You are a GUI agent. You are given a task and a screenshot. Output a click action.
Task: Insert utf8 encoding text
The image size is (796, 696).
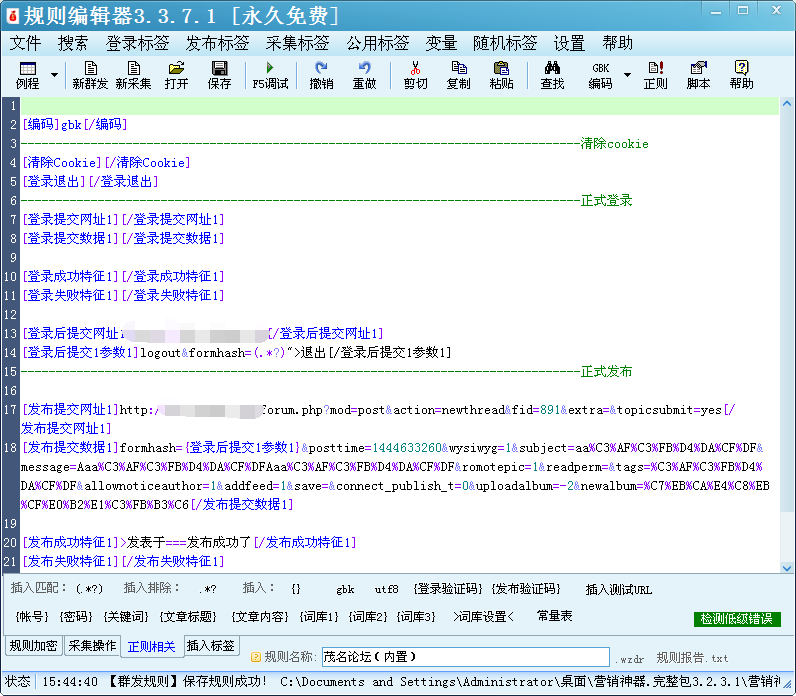click(x=386, y=589)
